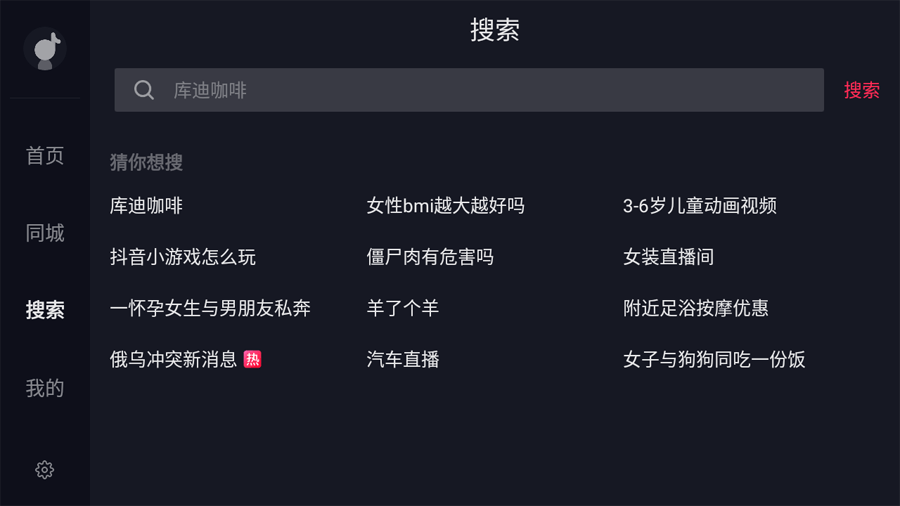The height and width of the screenshot is (506, 900).
Task: Select the 汽车直播 suggestion
Action: 402,359
